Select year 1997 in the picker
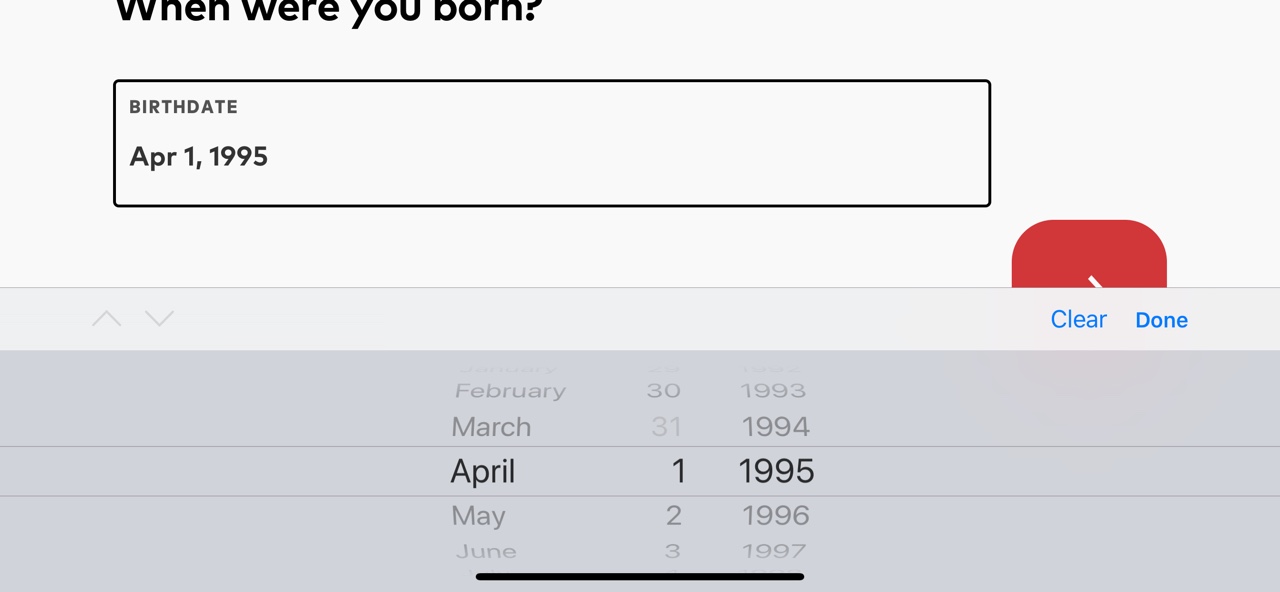Screen dimensions: 1280x592 pos(773,551)
